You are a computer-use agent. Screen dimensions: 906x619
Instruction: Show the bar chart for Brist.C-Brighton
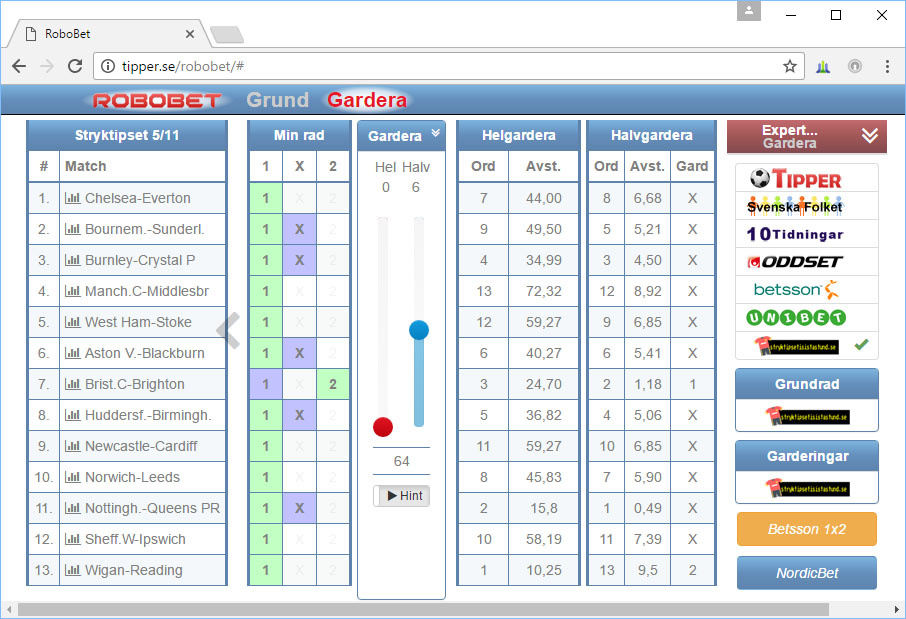point(72,384)
